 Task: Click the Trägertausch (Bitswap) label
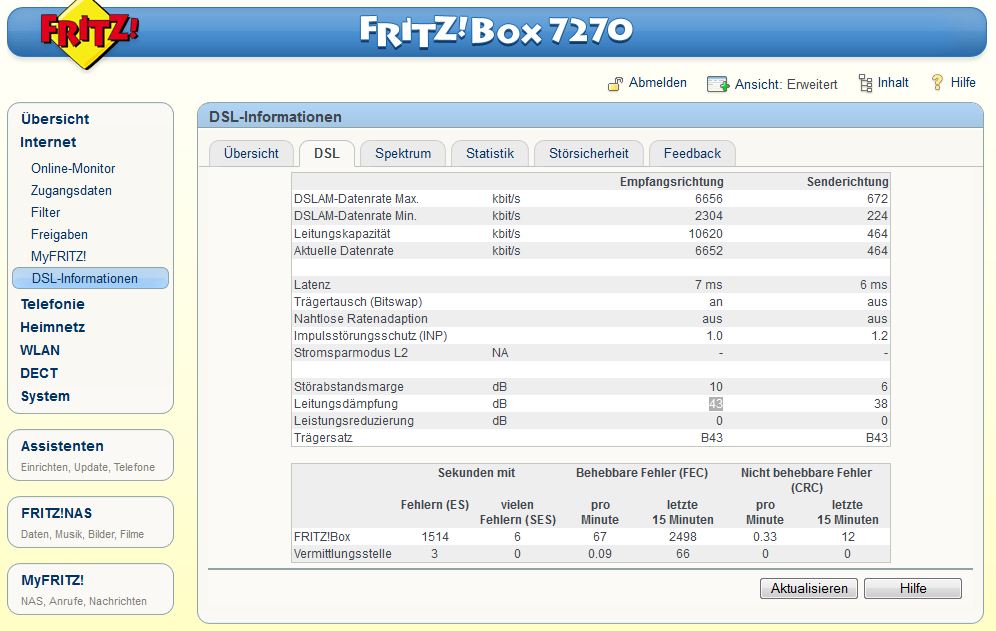(x=358, y=302)
